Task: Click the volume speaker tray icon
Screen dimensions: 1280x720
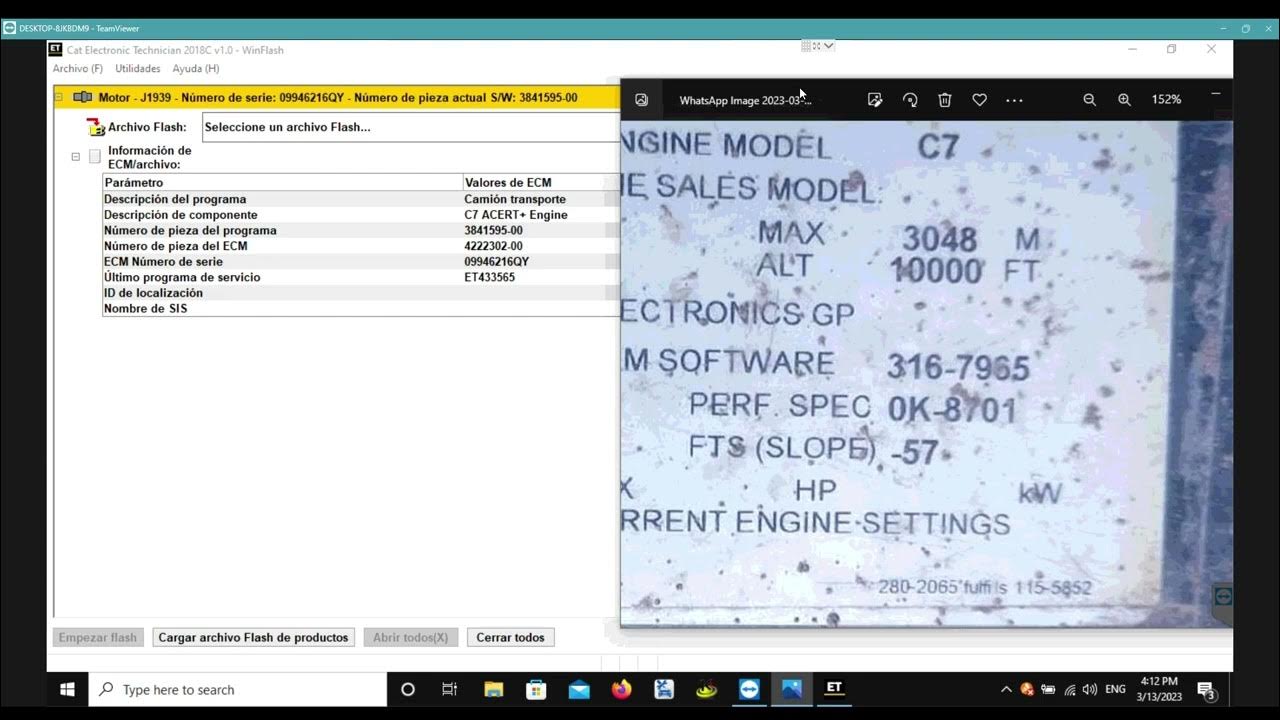Action: pyautogui.click(x=1090, y=689)
